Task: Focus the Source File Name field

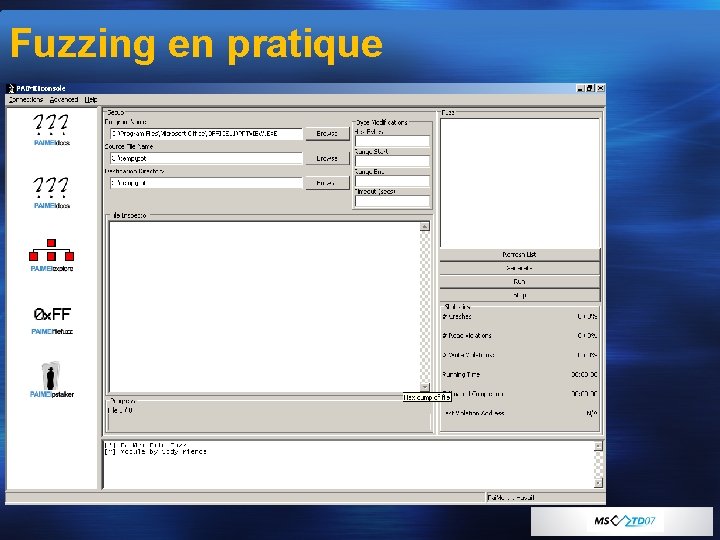Action: tap(206, 158)
